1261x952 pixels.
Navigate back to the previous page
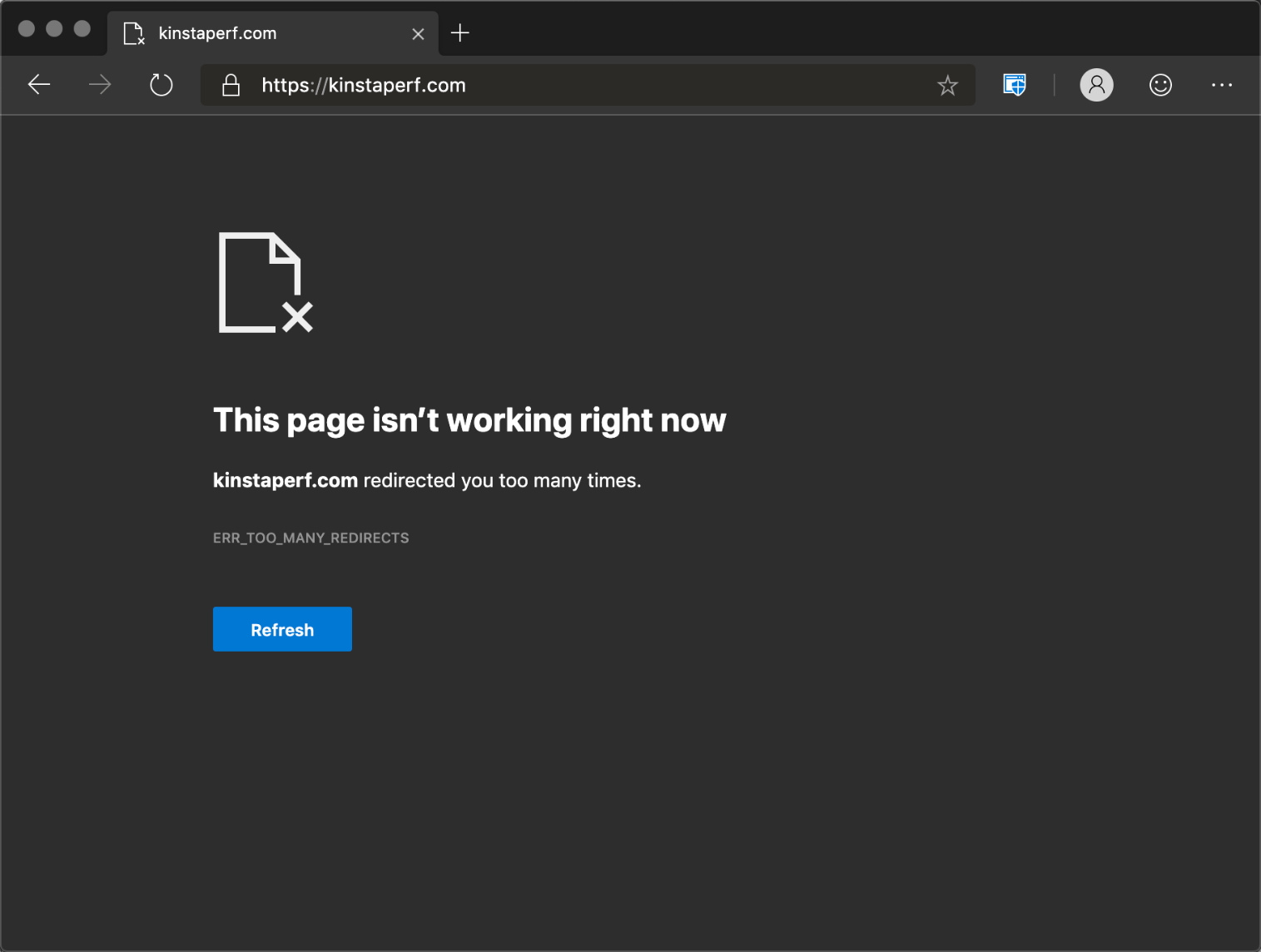[39, 84]
